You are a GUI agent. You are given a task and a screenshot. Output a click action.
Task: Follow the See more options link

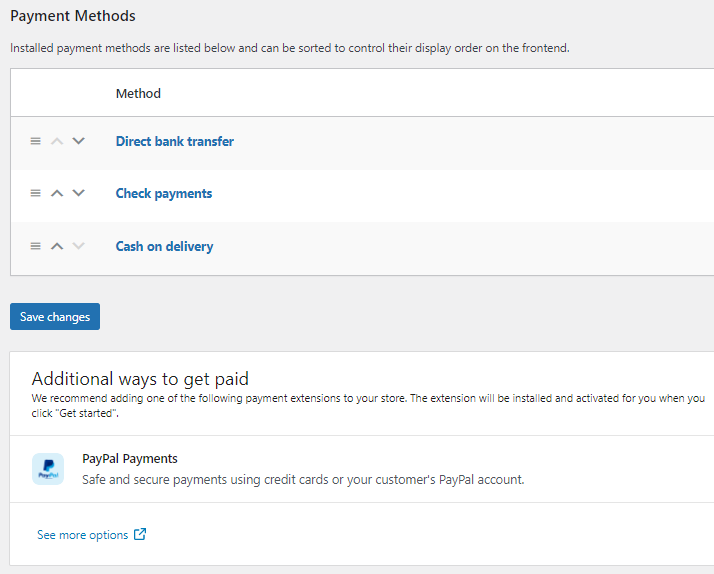(82, 535)
